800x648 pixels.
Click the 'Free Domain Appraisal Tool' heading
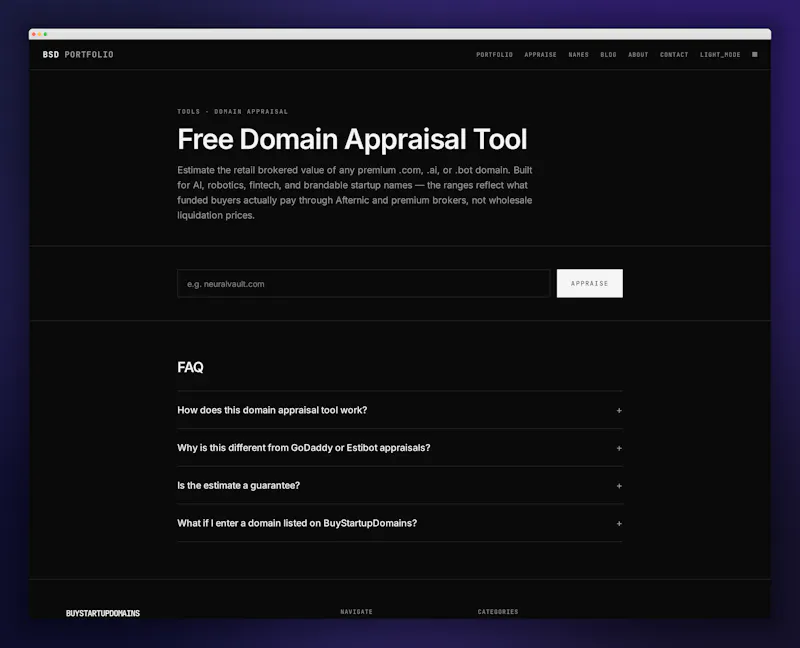click(352, 139)
